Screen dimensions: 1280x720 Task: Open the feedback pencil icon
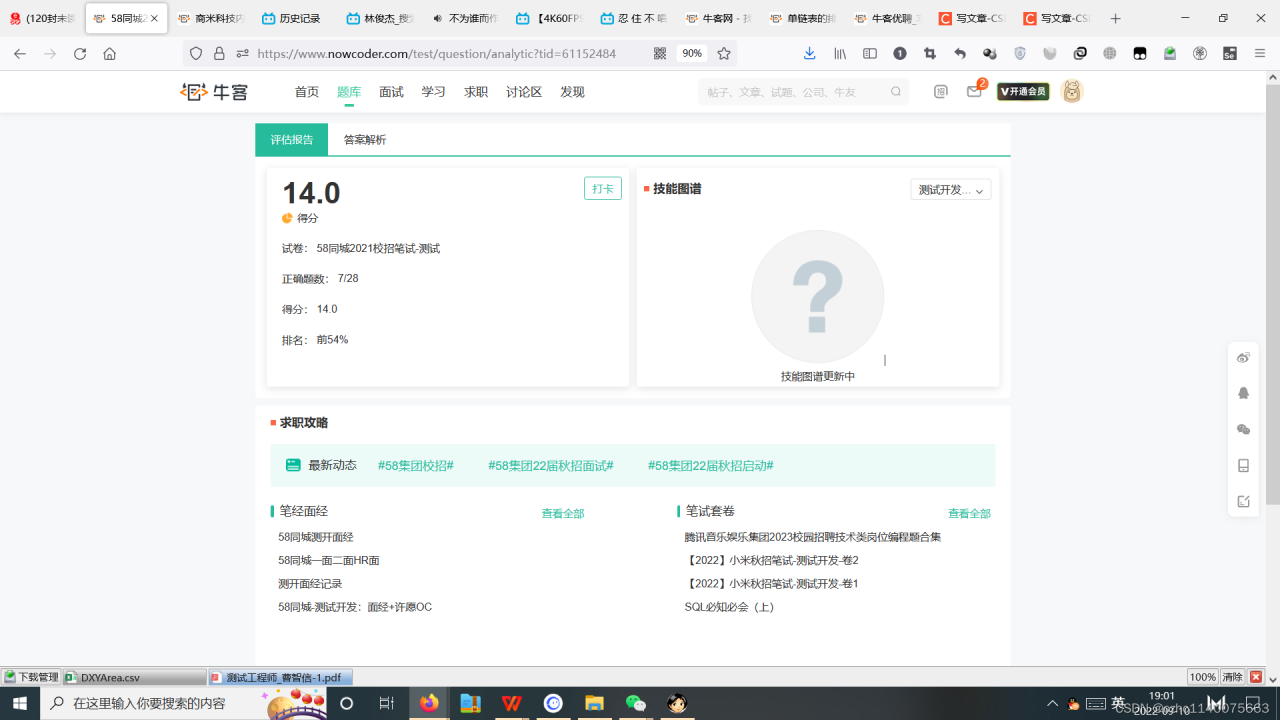pyautogui.click(x=1243, y=501)
